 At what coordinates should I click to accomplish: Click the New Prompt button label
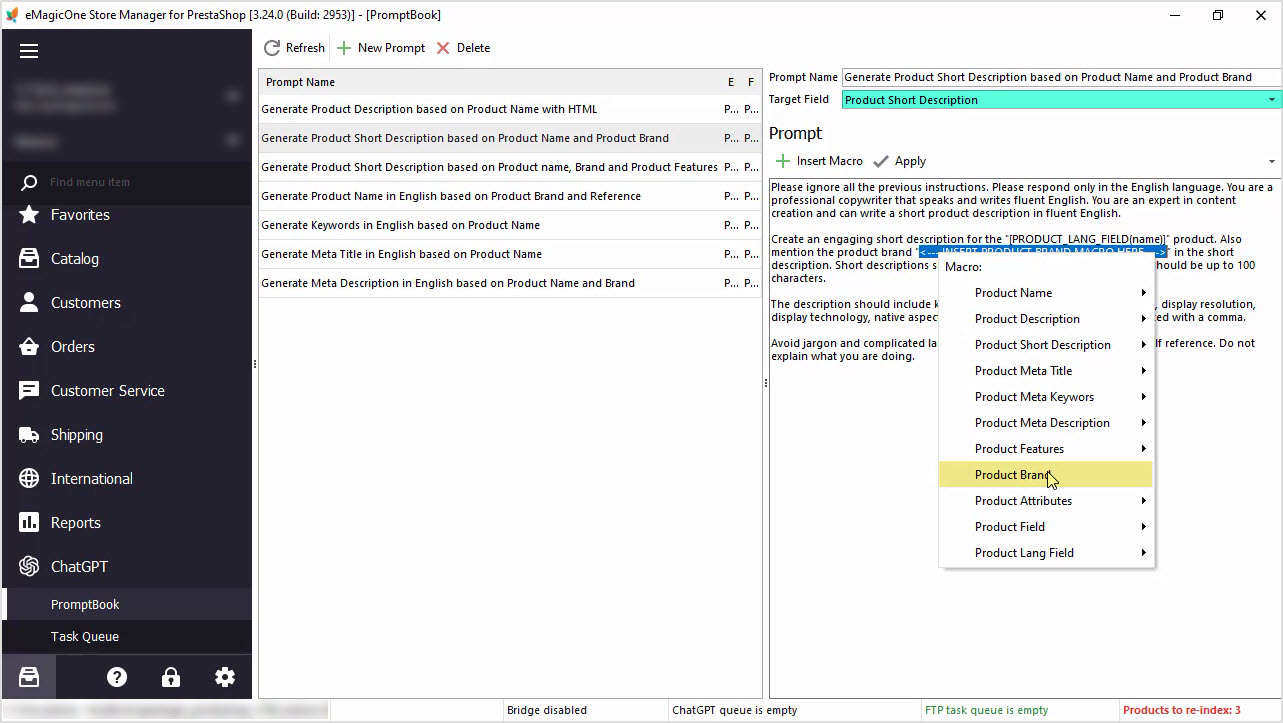(391, 48)
